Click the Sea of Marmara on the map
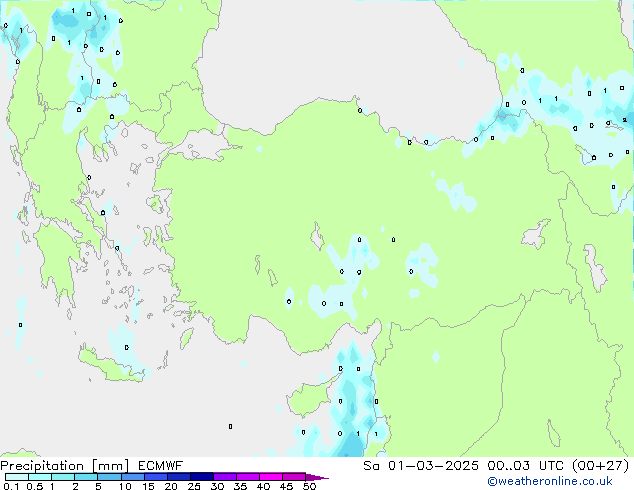This screenshot has height=490, width=634. (202, 146)
